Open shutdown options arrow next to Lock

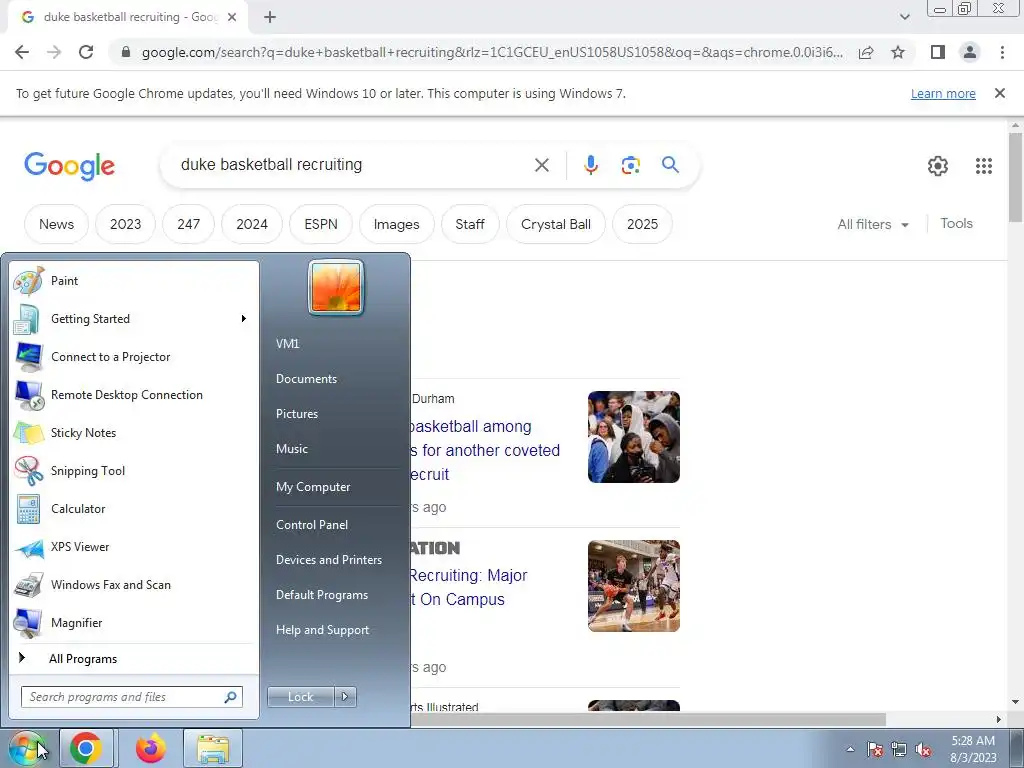(x=345, y=697)
